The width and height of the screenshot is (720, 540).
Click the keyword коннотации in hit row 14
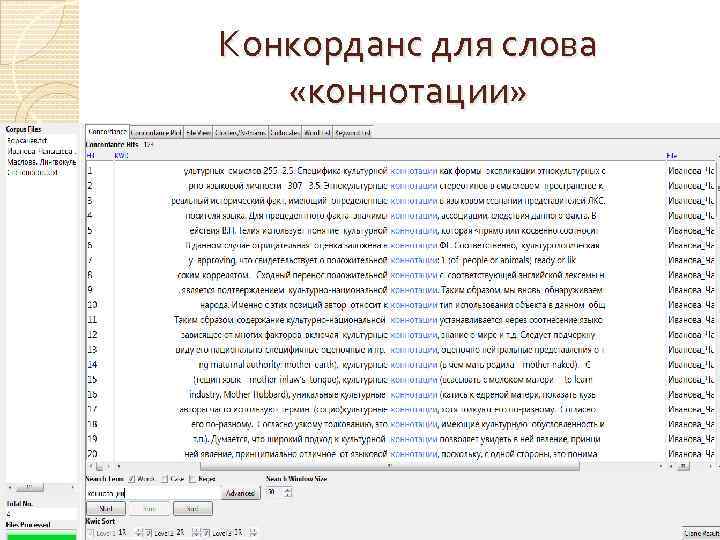pos(413,365)
